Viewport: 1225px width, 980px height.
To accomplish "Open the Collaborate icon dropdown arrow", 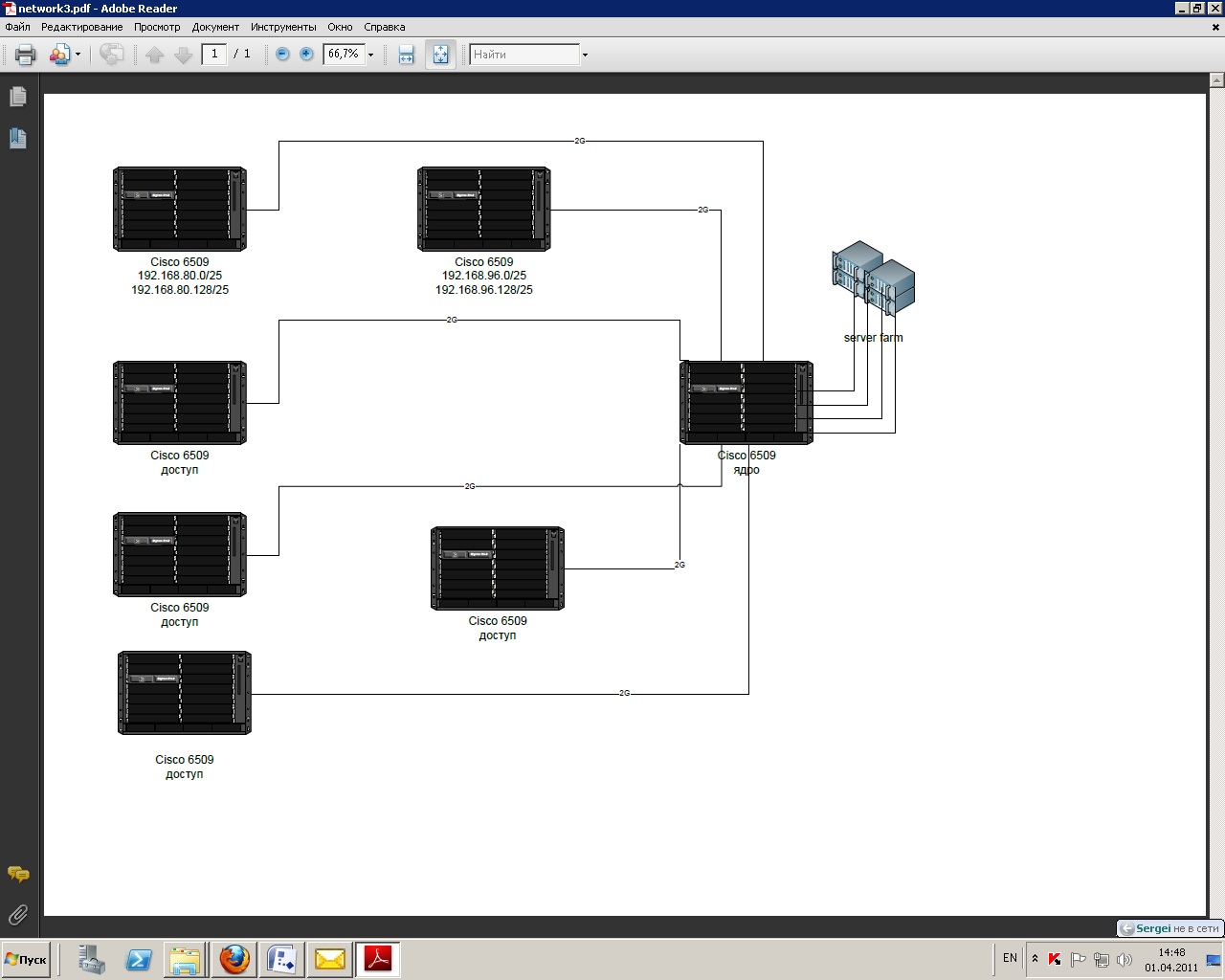I will [78, 55].
